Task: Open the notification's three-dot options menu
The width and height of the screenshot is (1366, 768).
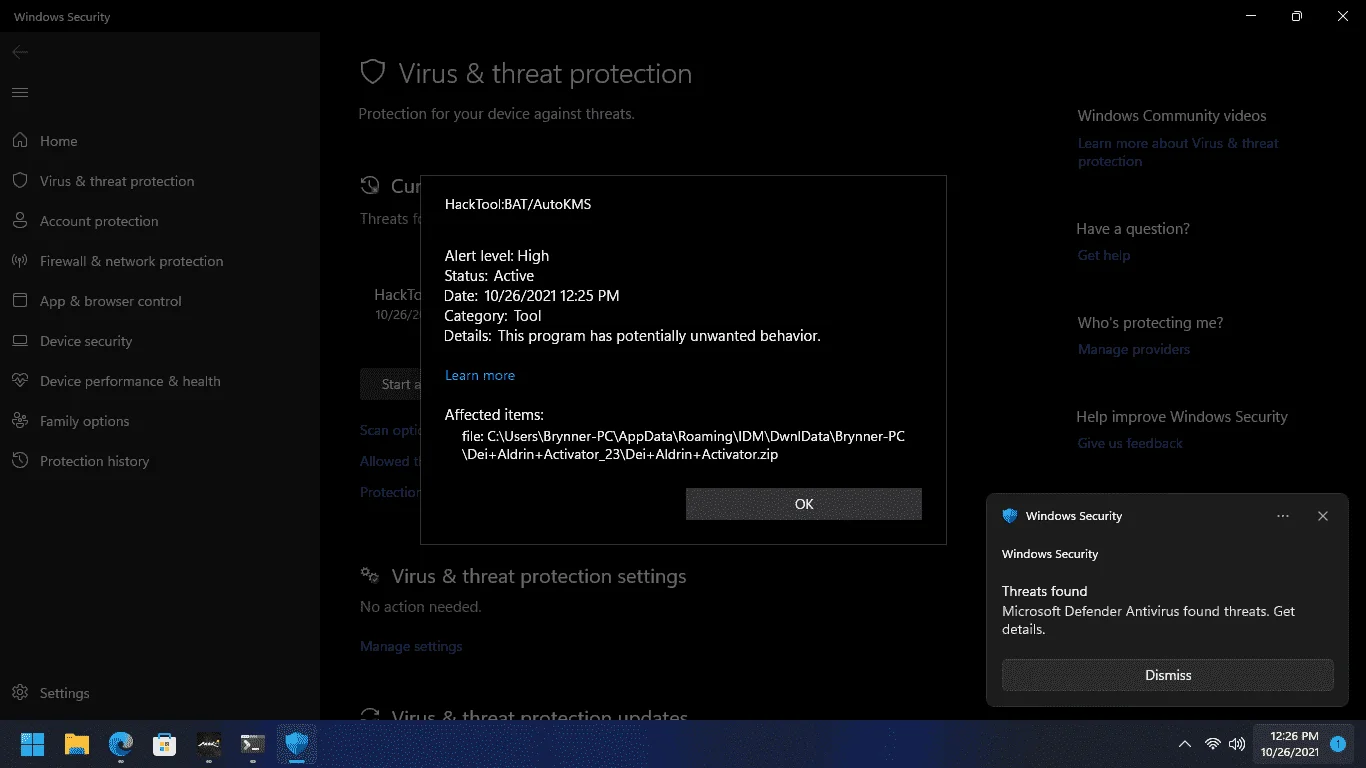Action: [1283, 516]
